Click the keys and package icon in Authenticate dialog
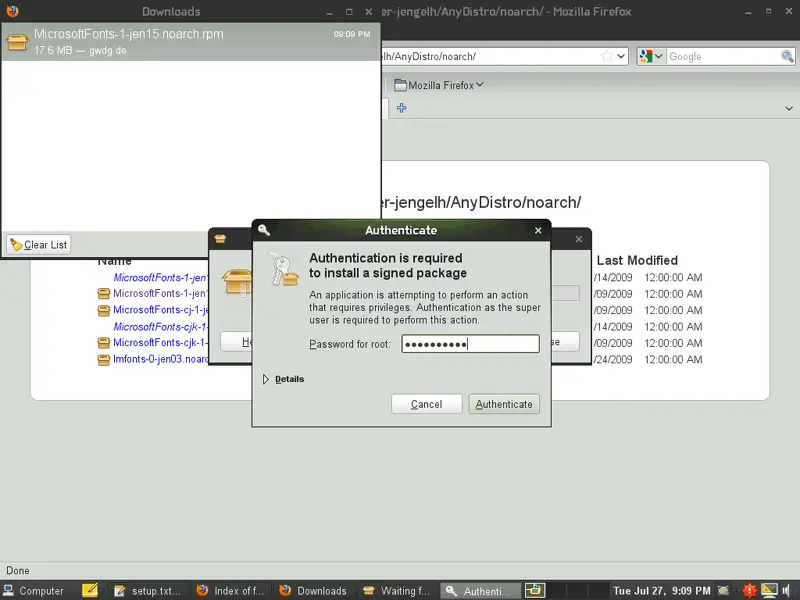The width and height of the screenshot is (800, 600). pos(283,269)
